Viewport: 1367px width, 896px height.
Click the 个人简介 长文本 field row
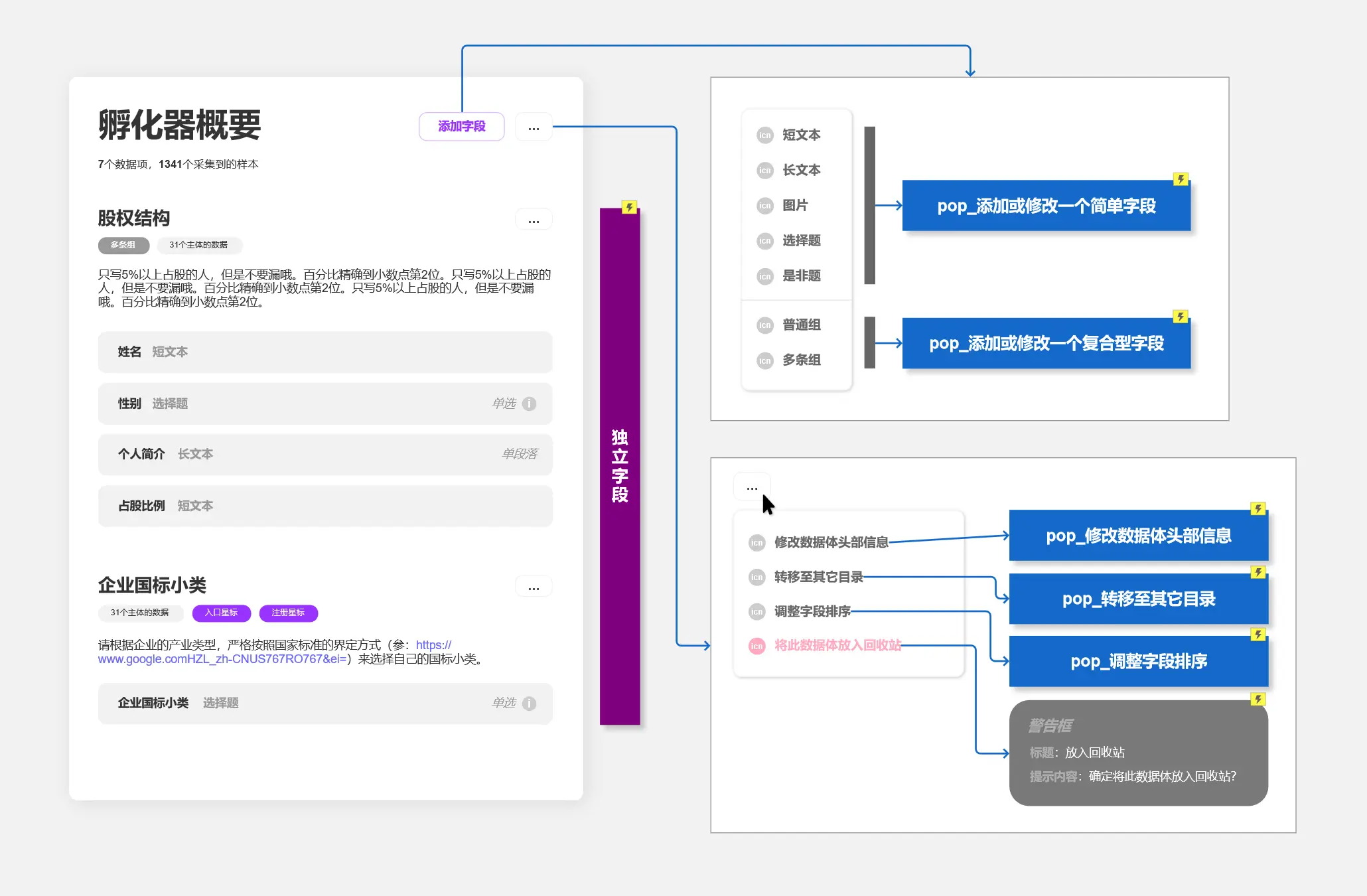point(325,455)
